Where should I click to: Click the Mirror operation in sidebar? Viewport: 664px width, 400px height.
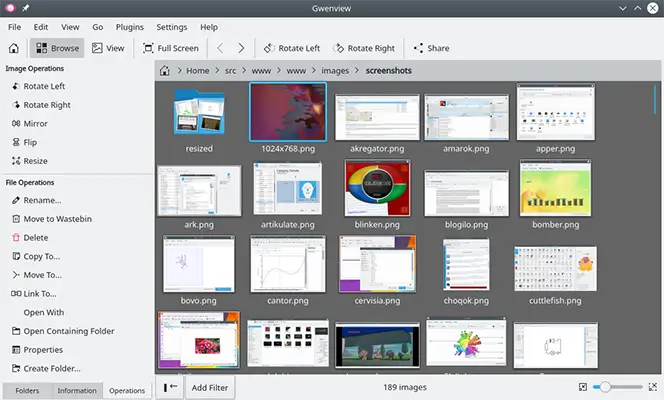(x=35, y=124)
